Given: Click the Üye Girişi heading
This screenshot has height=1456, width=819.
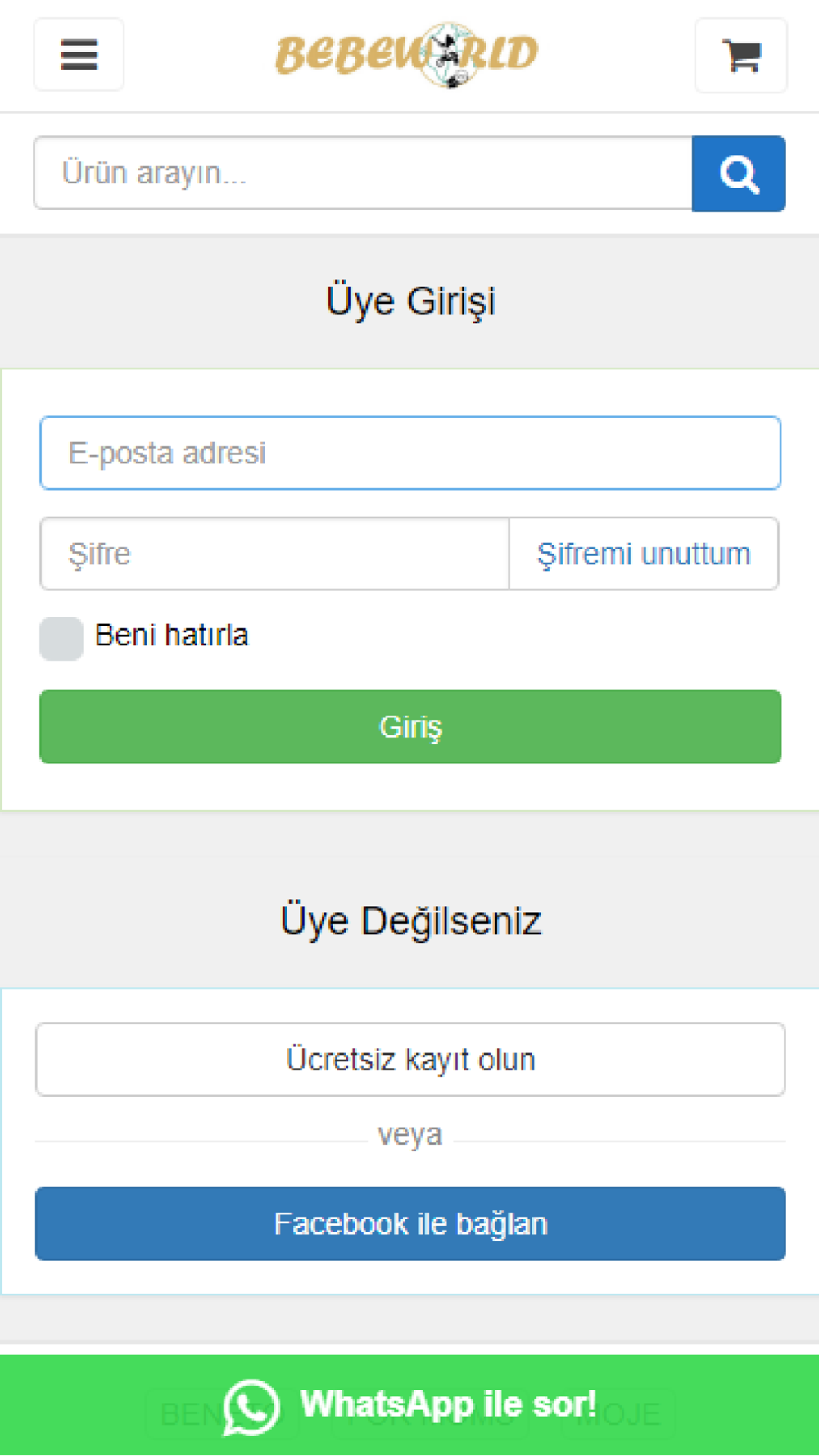Looking at the screenshot, I should [x=410, y=301].
